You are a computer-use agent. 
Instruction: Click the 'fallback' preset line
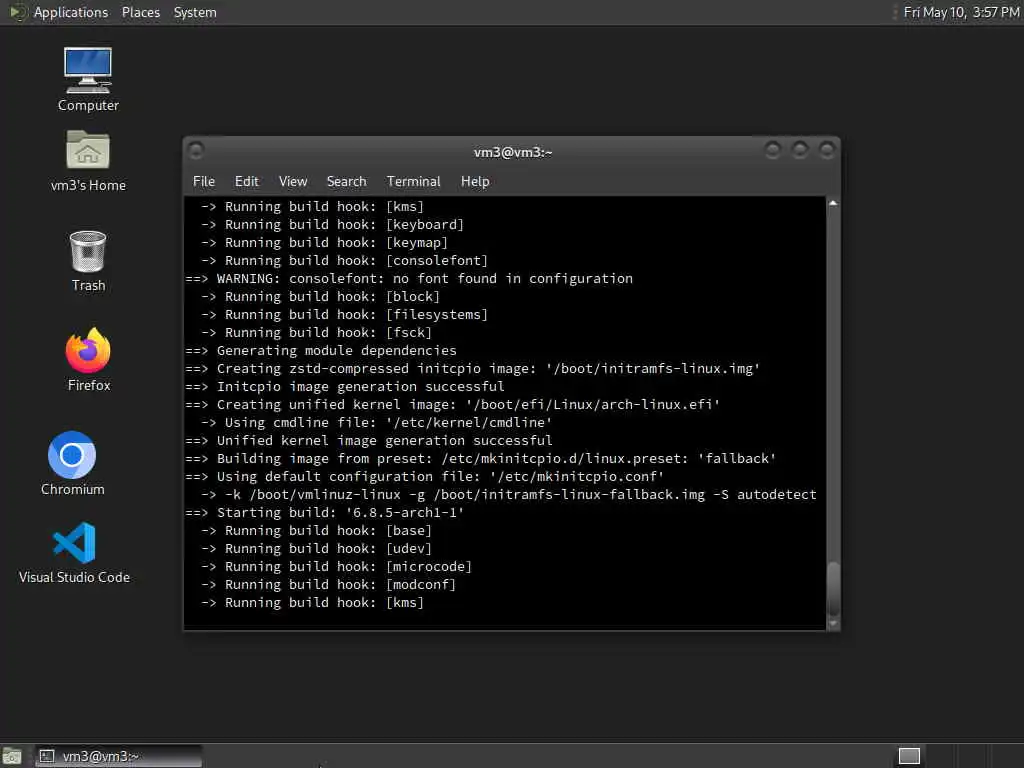481,458
